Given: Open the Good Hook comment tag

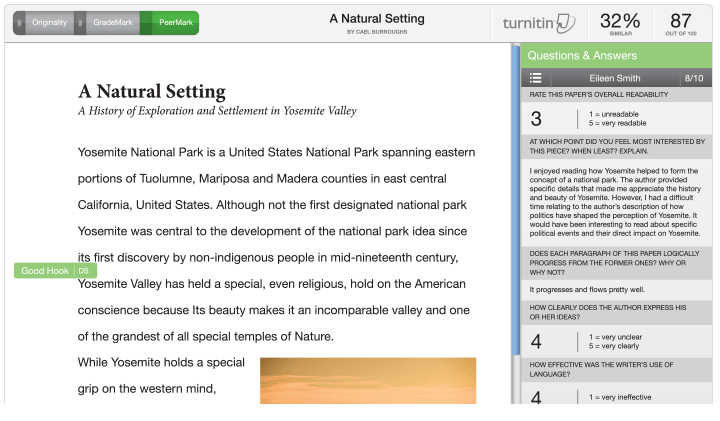Looking at the screenshot, I should [55, 270].
